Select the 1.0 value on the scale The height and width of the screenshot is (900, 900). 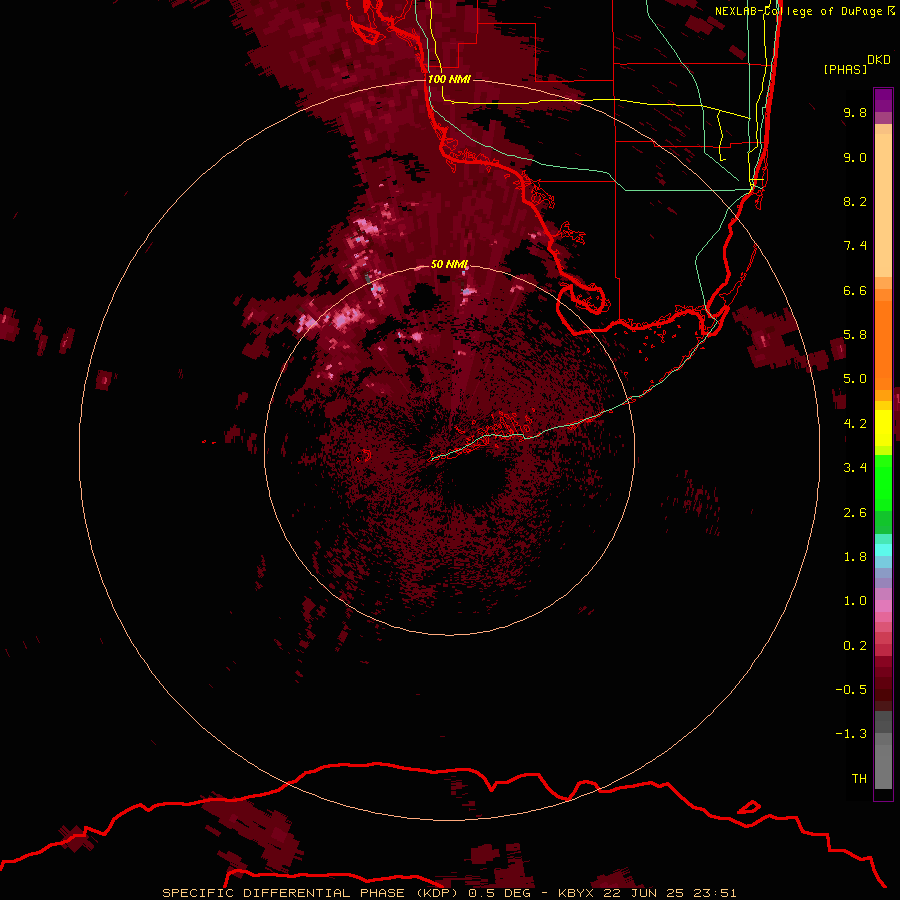coord(855,601)
